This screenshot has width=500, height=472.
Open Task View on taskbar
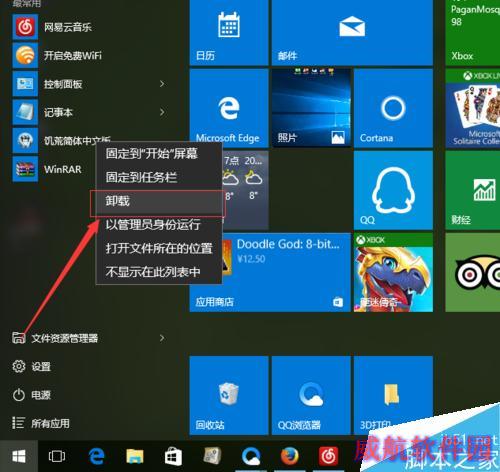(57, 456)
